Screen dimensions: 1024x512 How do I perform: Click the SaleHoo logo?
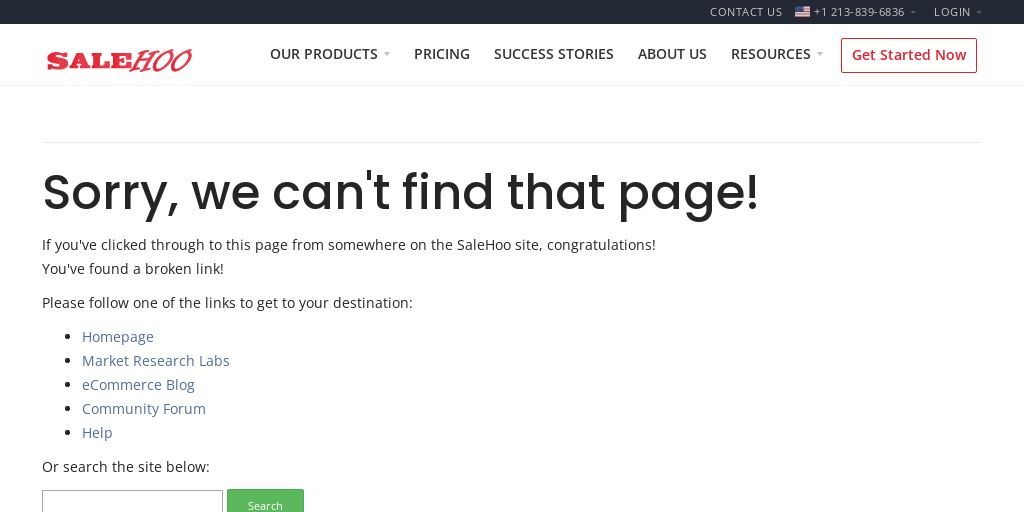[119, 60]
